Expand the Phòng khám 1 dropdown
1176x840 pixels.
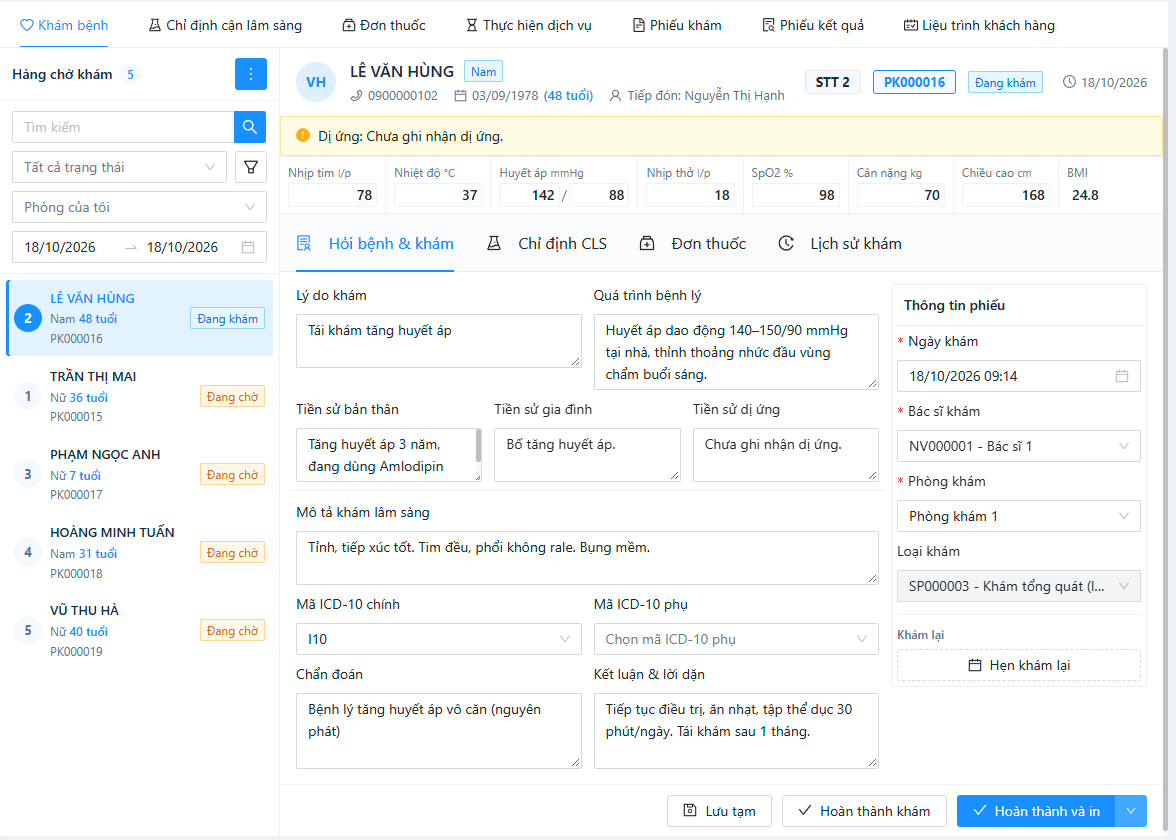[1018, 516]
